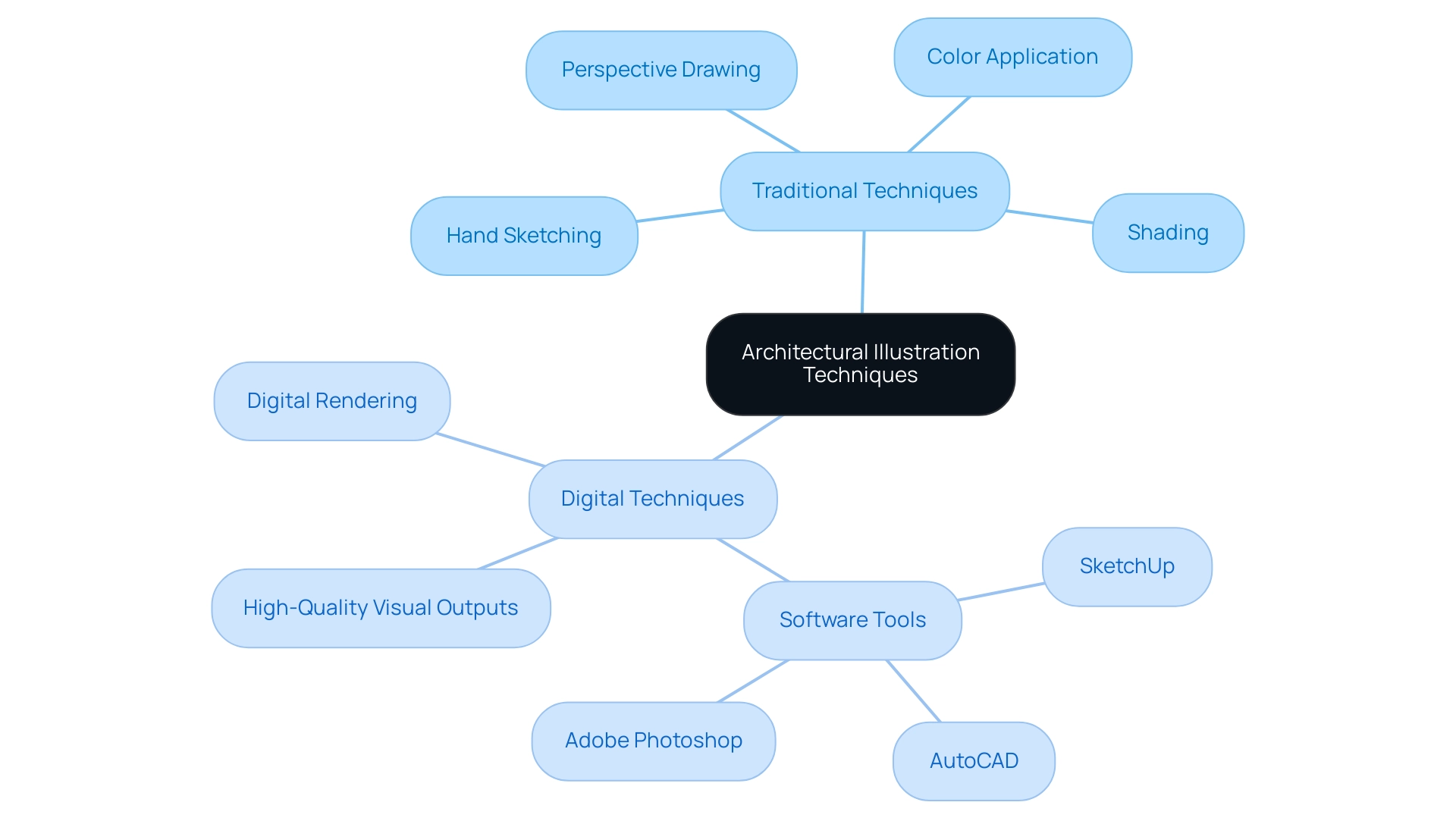This screenshot has width=1456, height=821.
Task: Open the SketchUp node menu
Action: click(x=1125, y=566)
